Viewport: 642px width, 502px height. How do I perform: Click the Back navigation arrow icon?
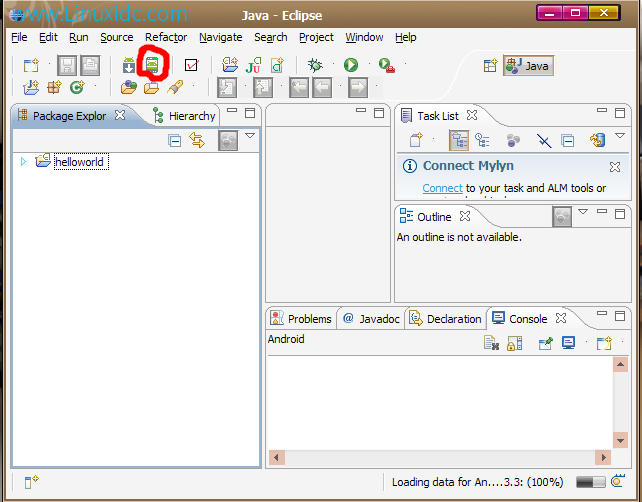click(322, 87)
